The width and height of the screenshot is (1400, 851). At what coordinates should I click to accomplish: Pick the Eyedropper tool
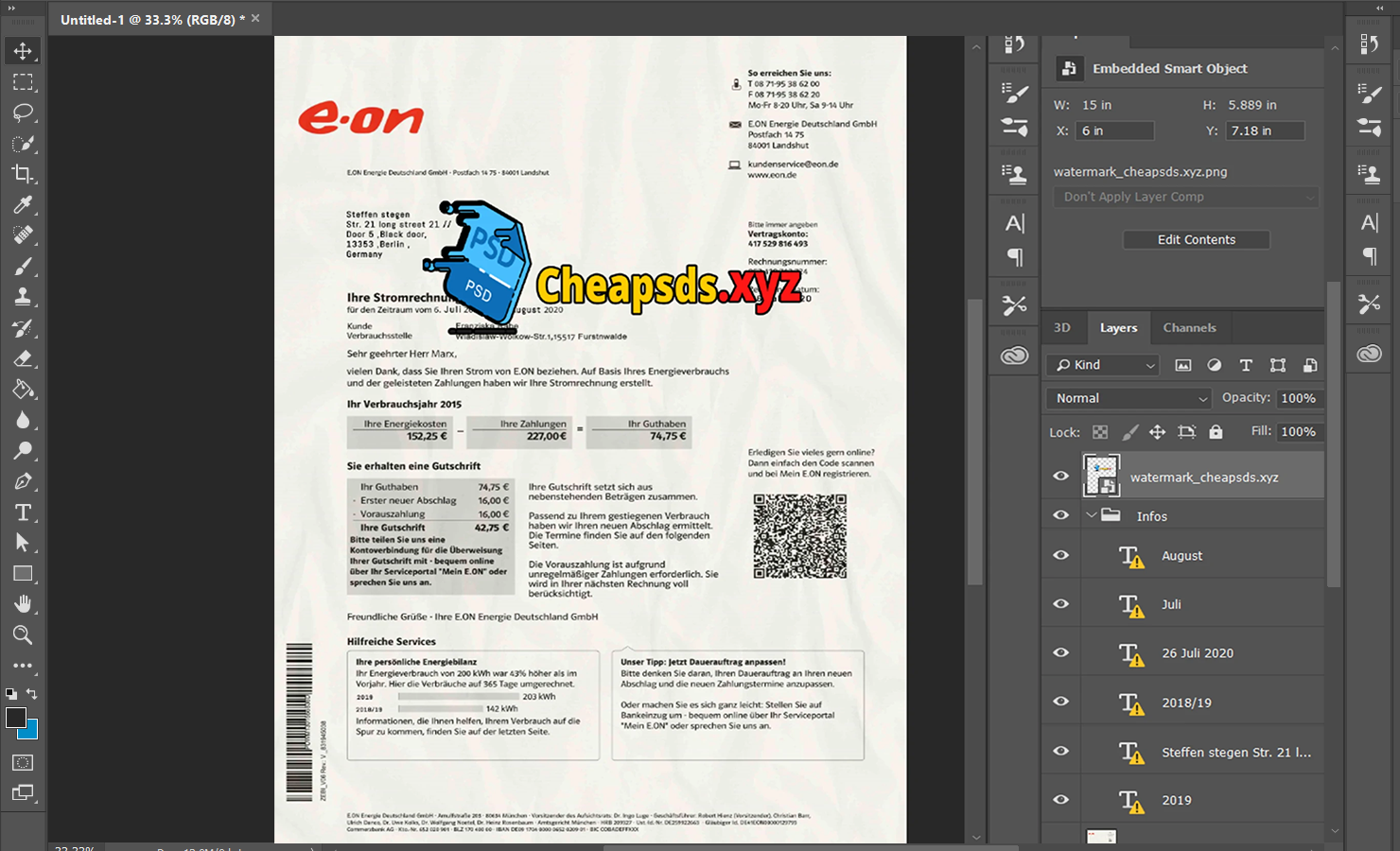[23, 205]
